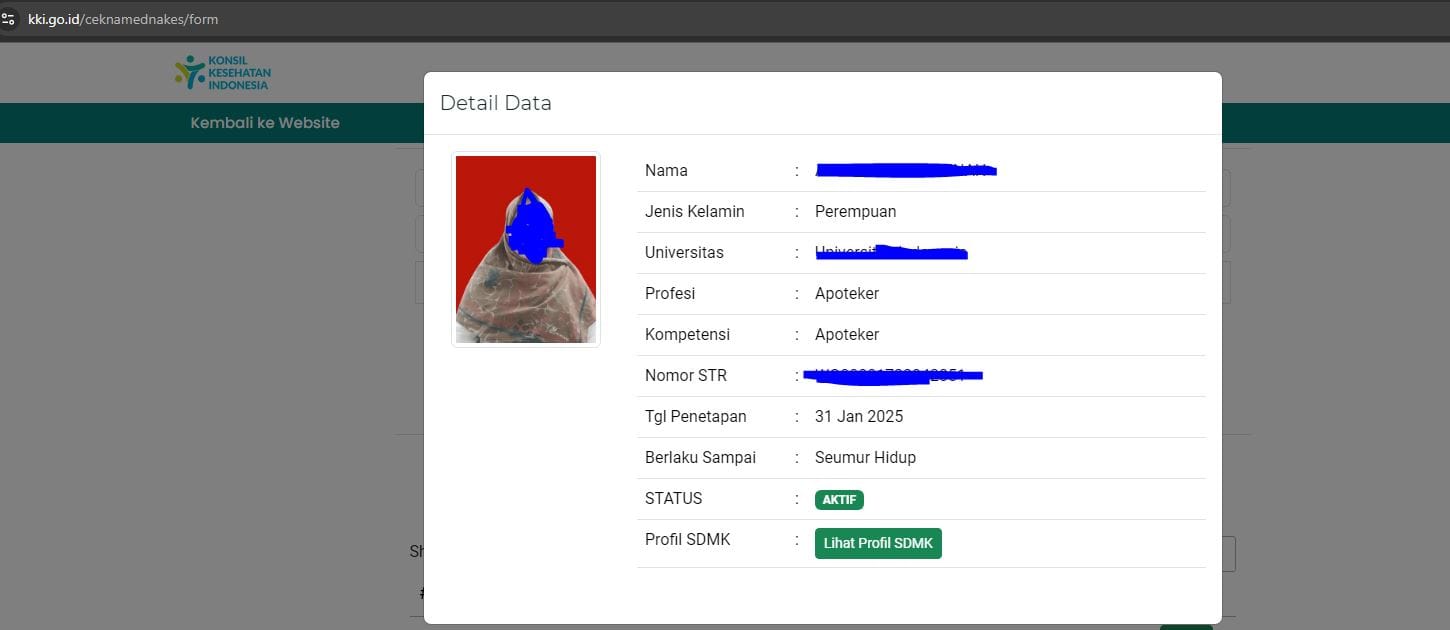
Task: Click the Berlaku Sampai Seumur Hidup row
Action: pos(864,457)
